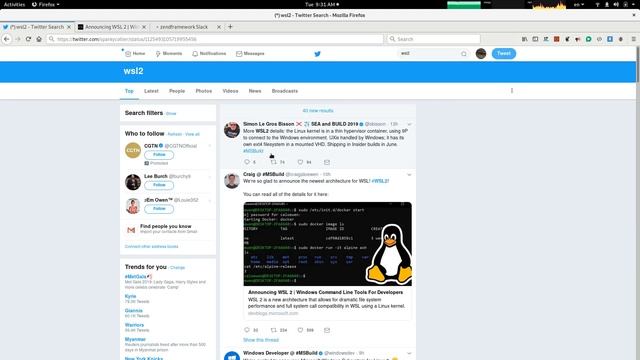
Task: Open Moments in Twitter navbar
Action: click(169, 53)
